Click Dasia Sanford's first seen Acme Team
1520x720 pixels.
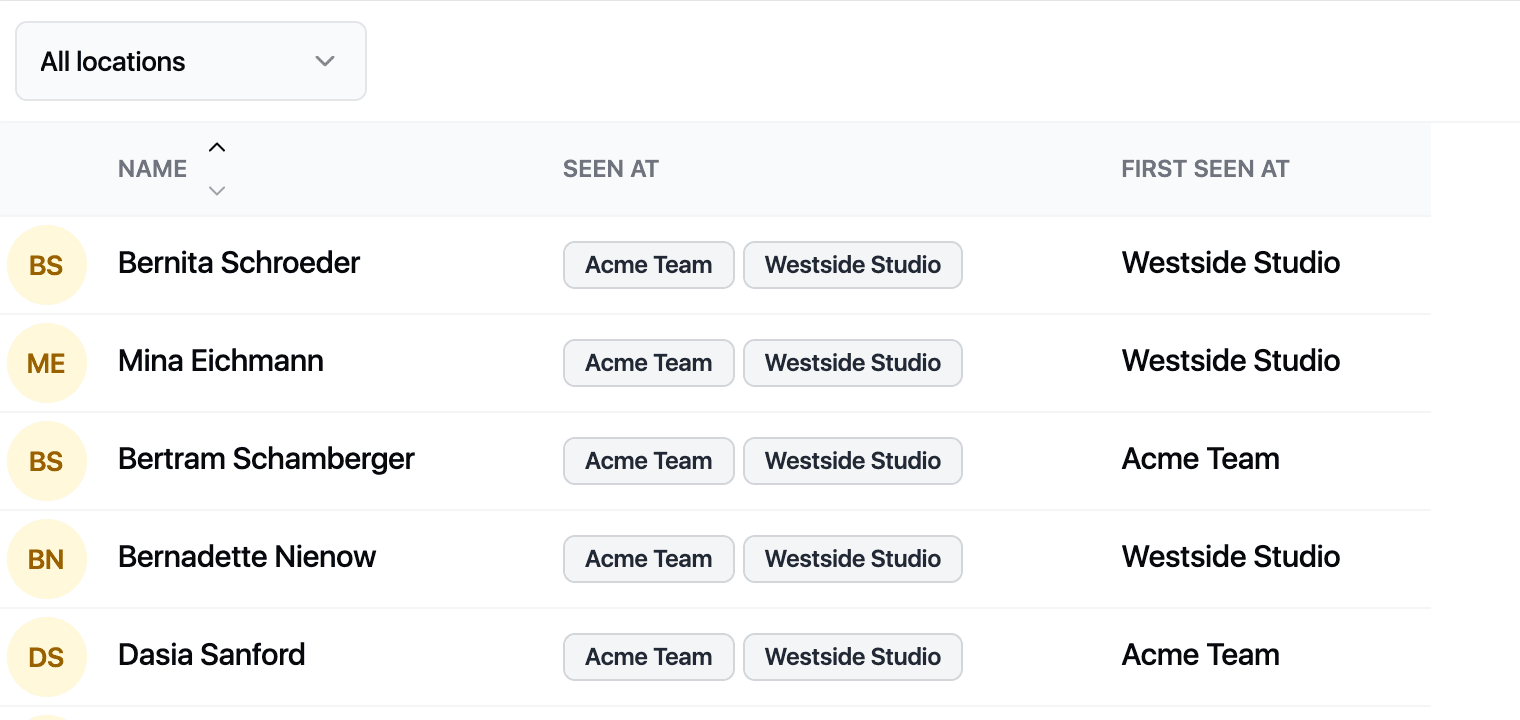point(1201,655)
